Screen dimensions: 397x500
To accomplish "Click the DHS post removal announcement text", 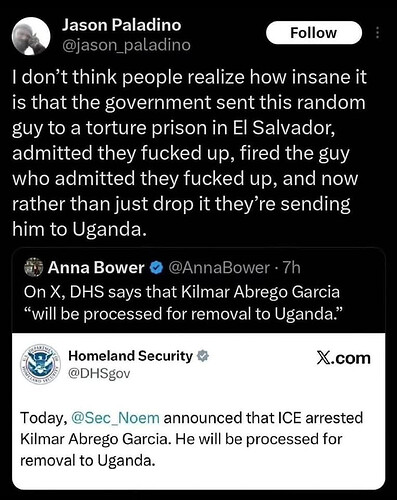I will [191, 439].
